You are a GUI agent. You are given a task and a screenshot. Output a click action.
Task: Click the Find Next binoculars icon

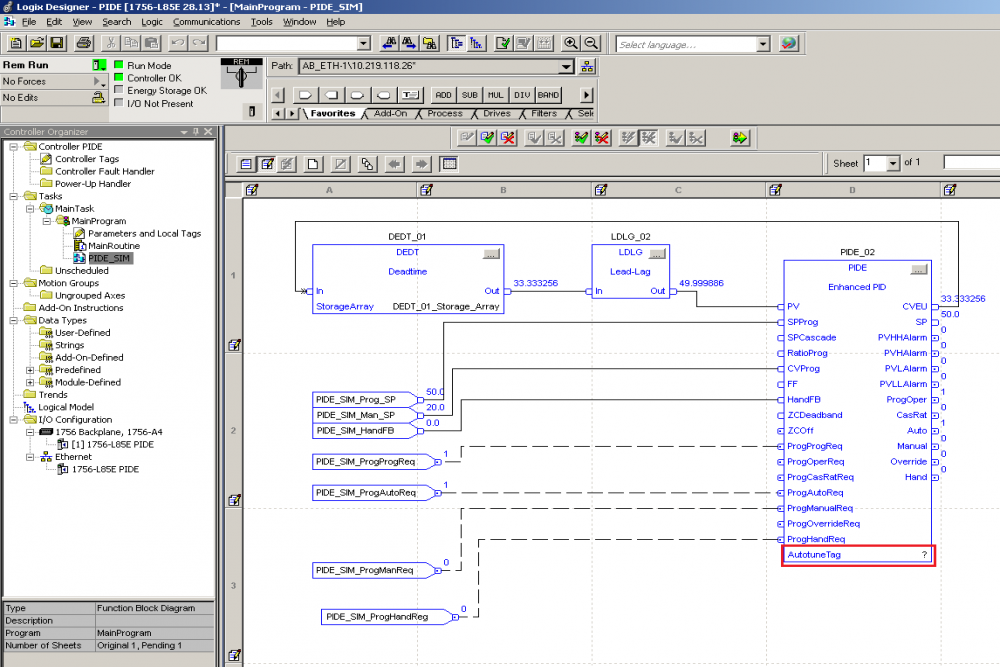point(409,43)
